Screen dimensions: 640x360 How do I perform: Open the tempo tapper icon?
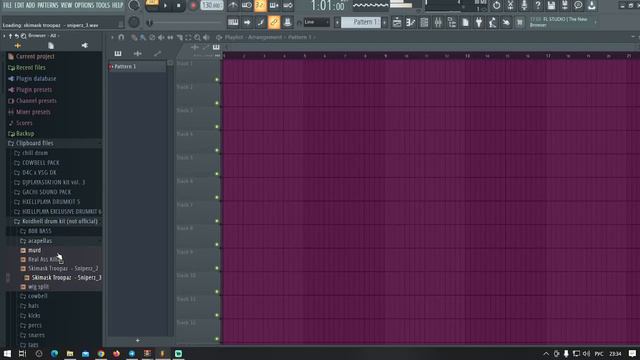(x=493, y=22)
